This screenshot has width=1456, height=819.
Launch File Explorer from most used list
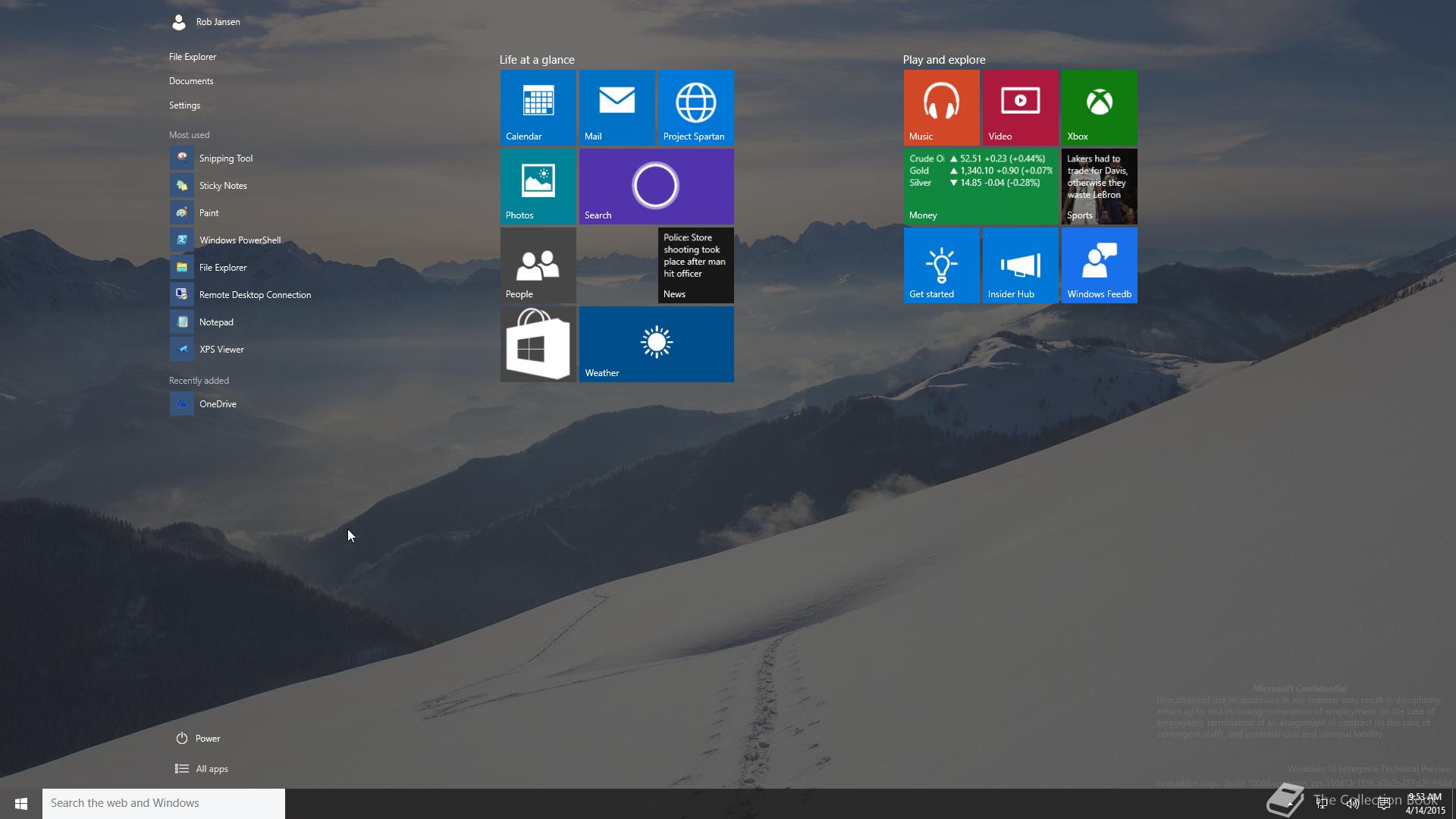coord(209,268)
